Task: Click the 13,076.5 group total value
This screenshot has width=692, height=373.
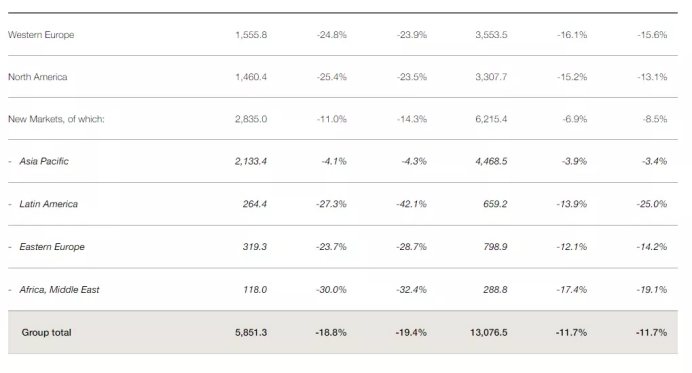Action: [489, 332]
